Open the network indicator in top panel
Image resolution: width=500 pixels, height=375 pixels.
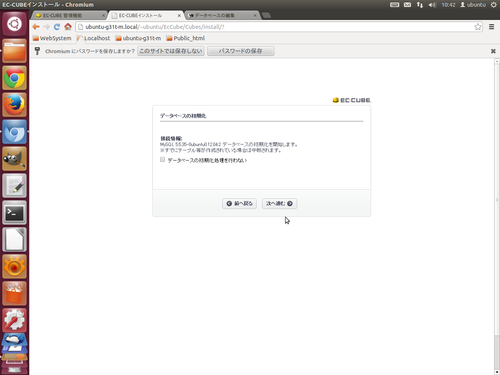click(420, 5)
